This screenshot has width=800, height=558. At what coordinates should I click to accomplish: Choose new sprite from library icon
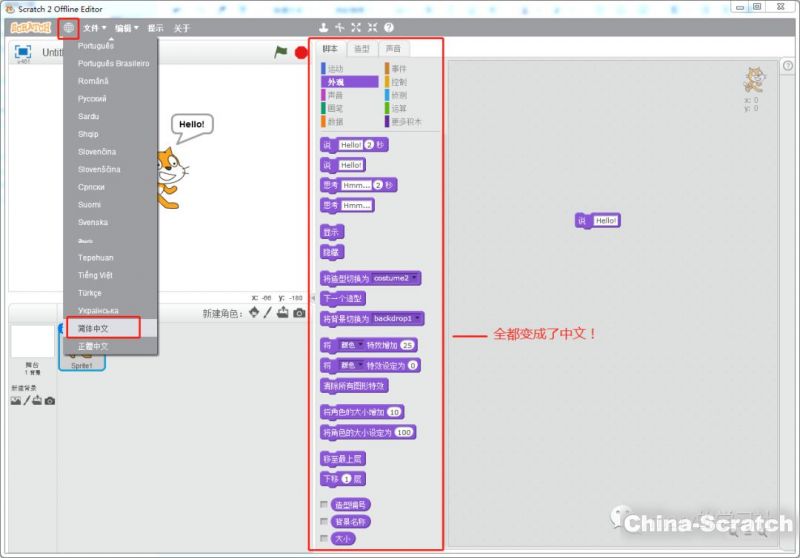(254, 312)
